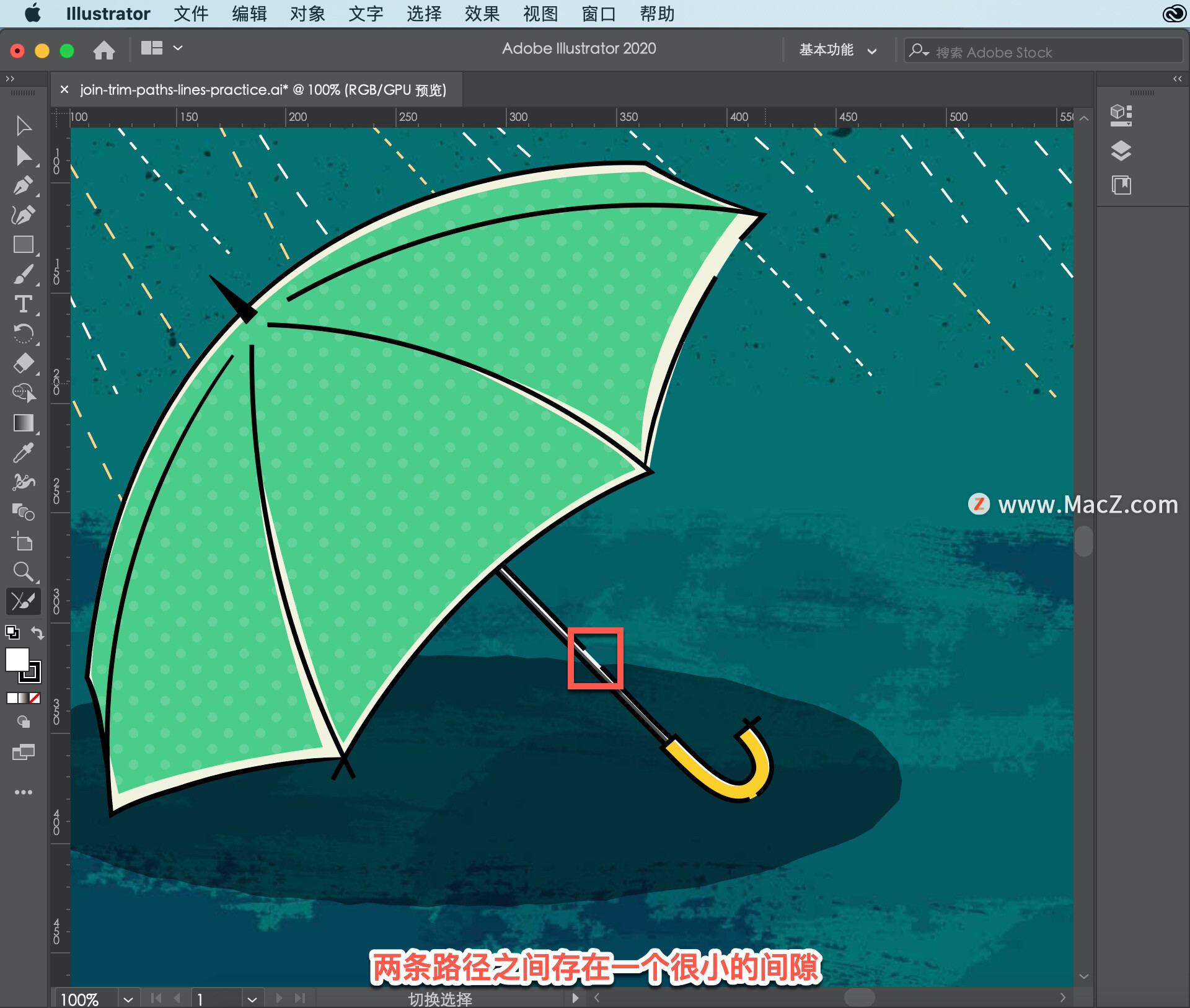Click the Home button
This screenshot has height=1008, width=1190.
104,50
